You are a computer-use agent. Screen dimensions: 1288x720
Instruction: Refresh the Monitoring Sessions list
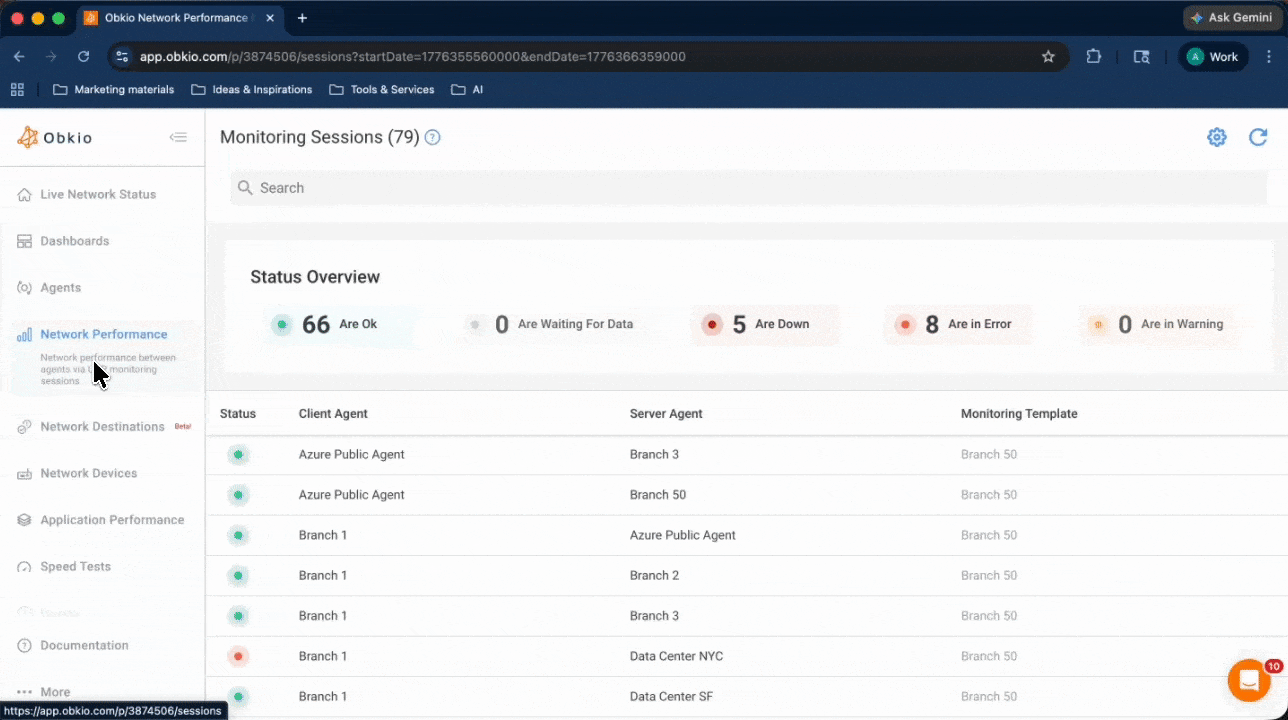[1257, 137]
